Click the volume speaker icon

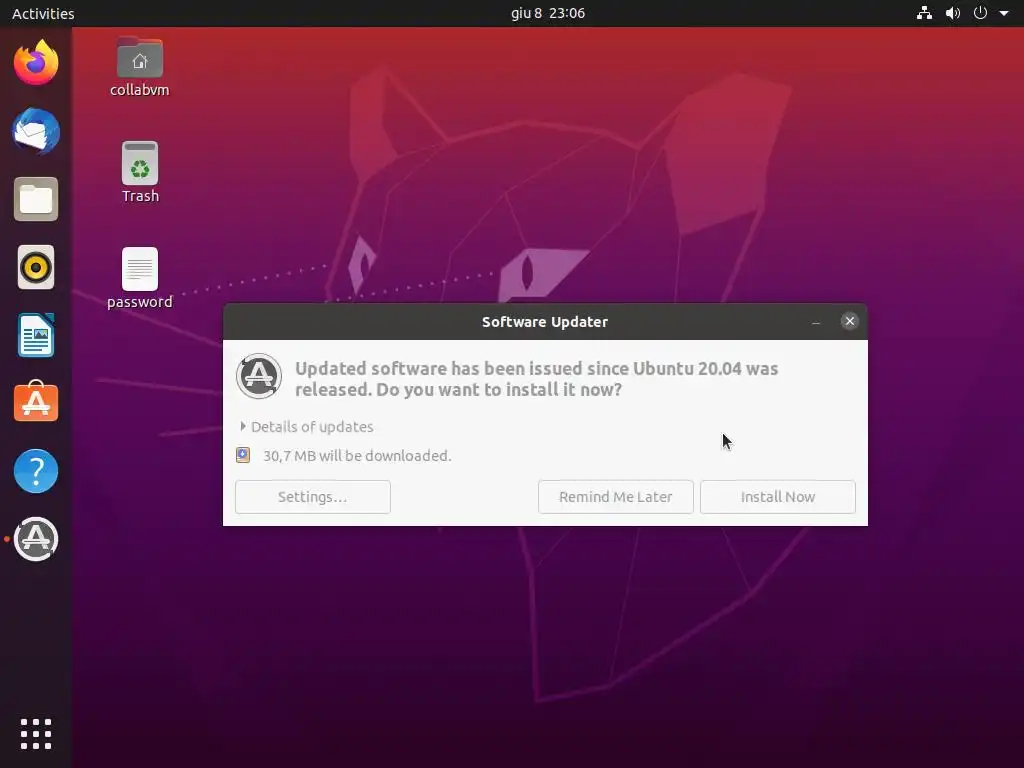(x=953, y=13)
